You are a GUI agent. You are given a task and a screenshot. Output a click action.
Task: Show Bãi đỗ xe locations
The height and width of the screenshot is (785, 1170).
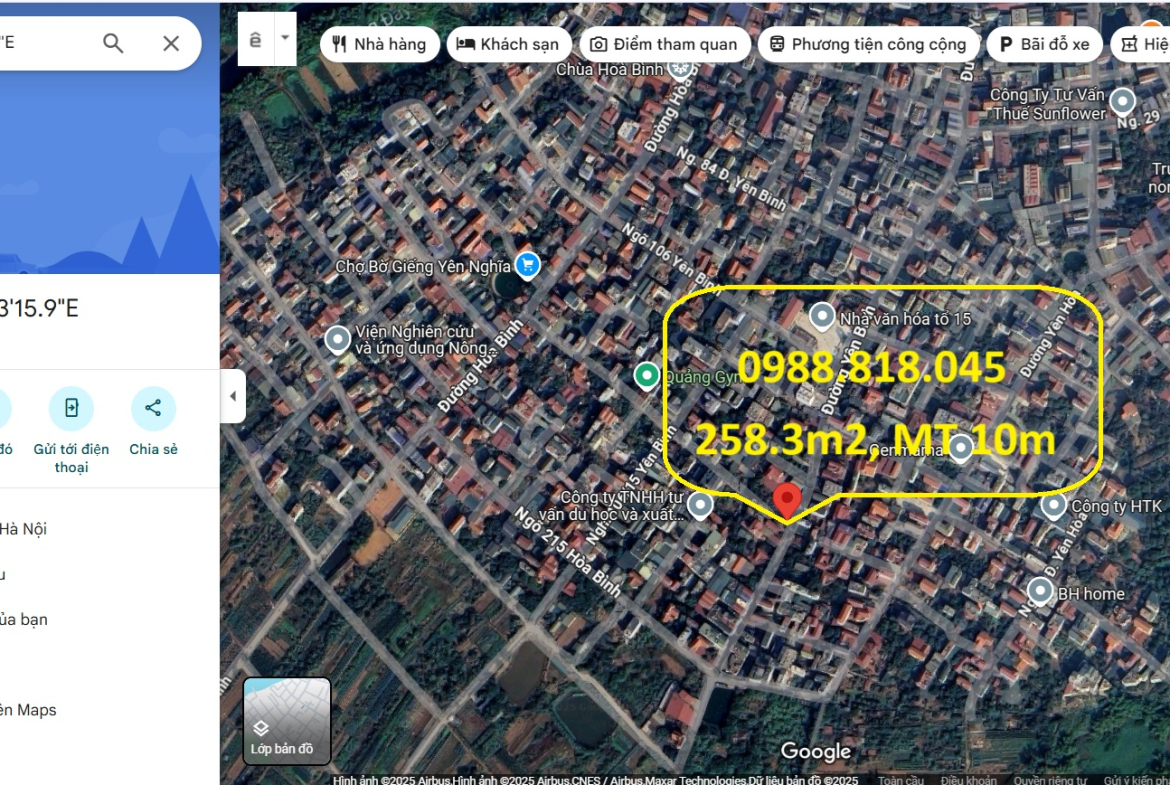[x=1044, y=44]
